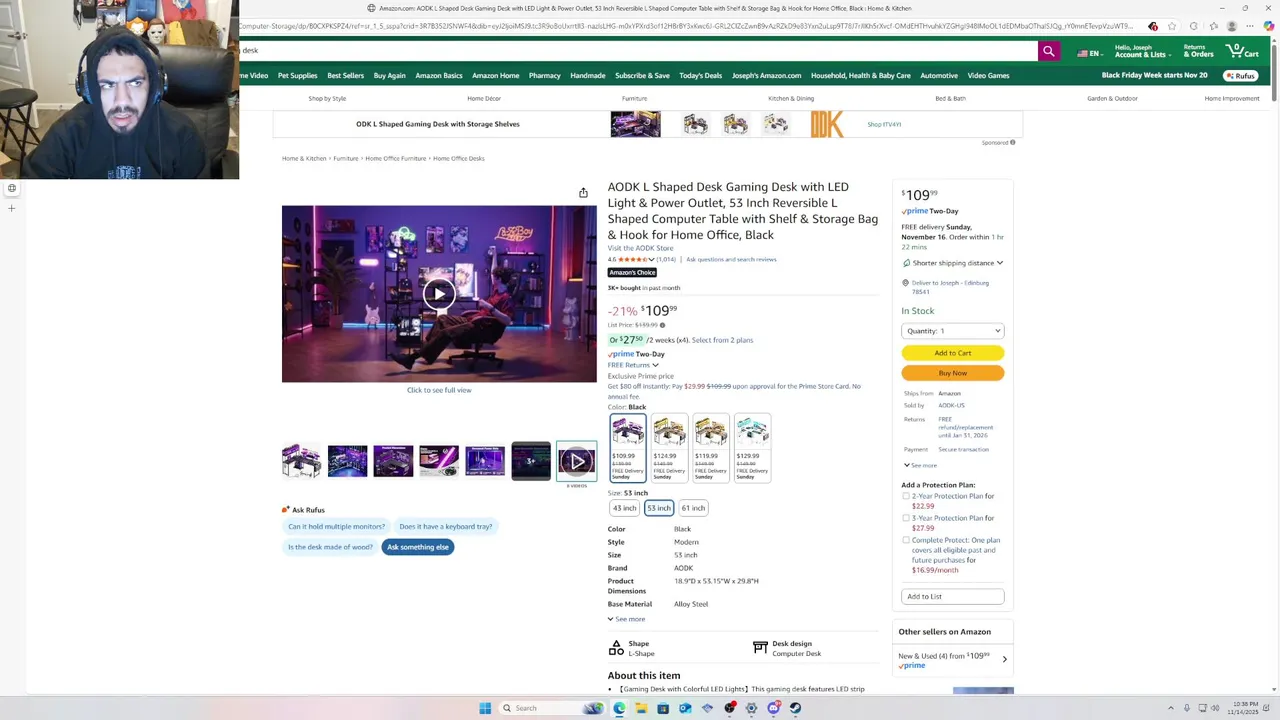Check the 3-Year Protection Plan checkbox
The image size is (1280, 720).
(x=906, y=518)
